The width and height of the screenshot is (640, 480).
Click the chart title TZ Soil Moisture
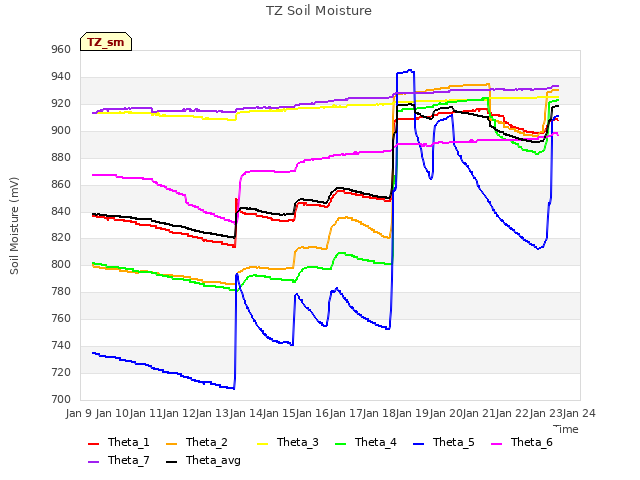click(x=319, y=11)
